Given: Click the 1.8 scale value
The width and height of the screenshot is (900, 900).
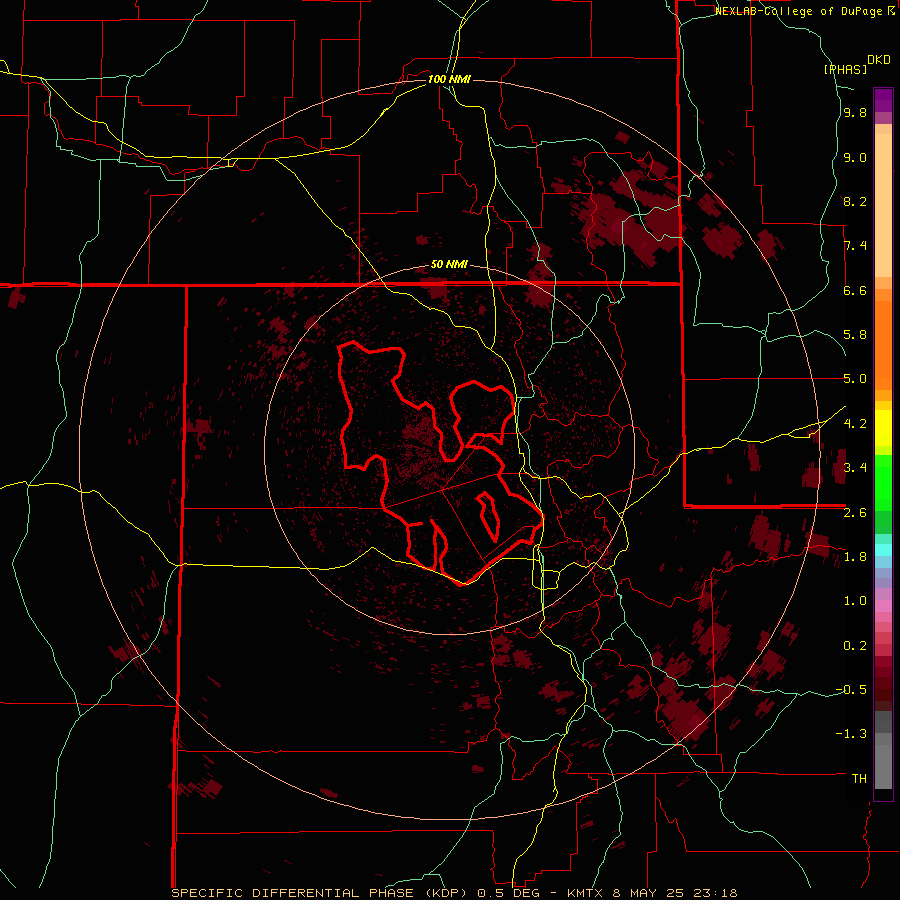Looking at the screenshot, I should tap(855, 556).
